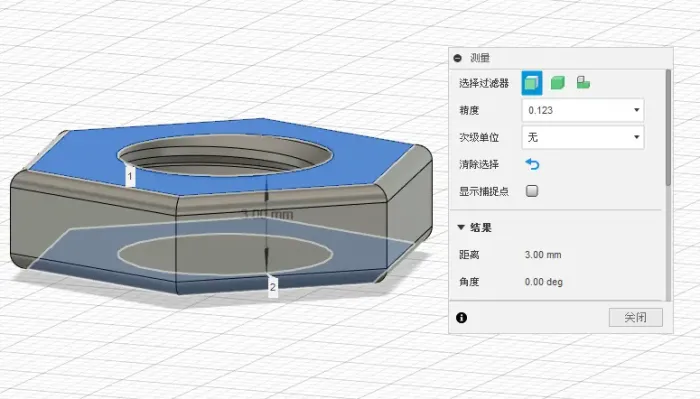Click selection marker 1 on the nut

coord(130,176)
